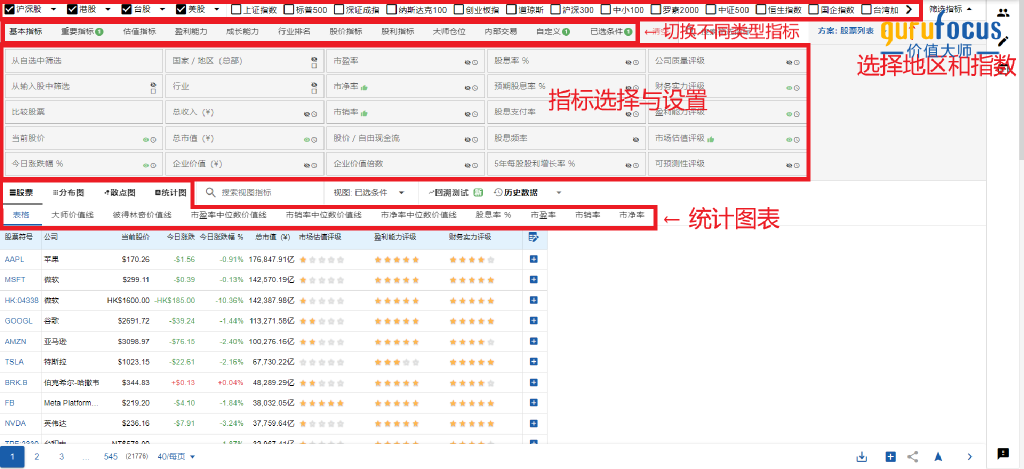This screenshot has width=1024, height=469.
Task: Click the plus icon in FB row
Action: coord(534,403)
